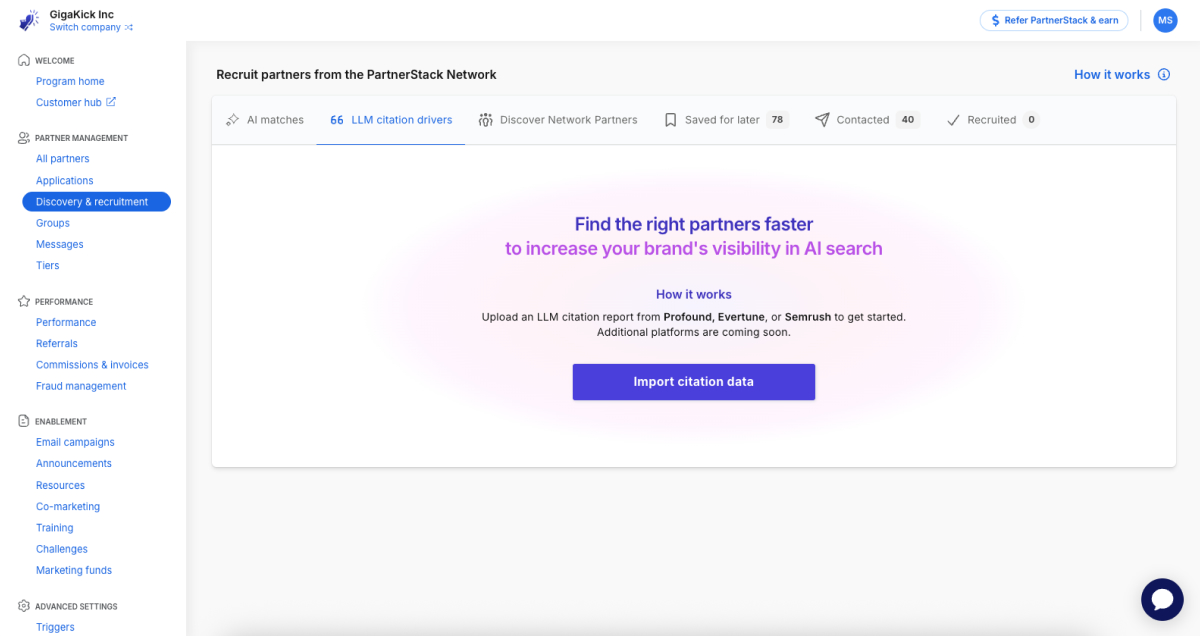Click the Partner Management people icon
The image size is (1200, 636).
pos(24,138)
